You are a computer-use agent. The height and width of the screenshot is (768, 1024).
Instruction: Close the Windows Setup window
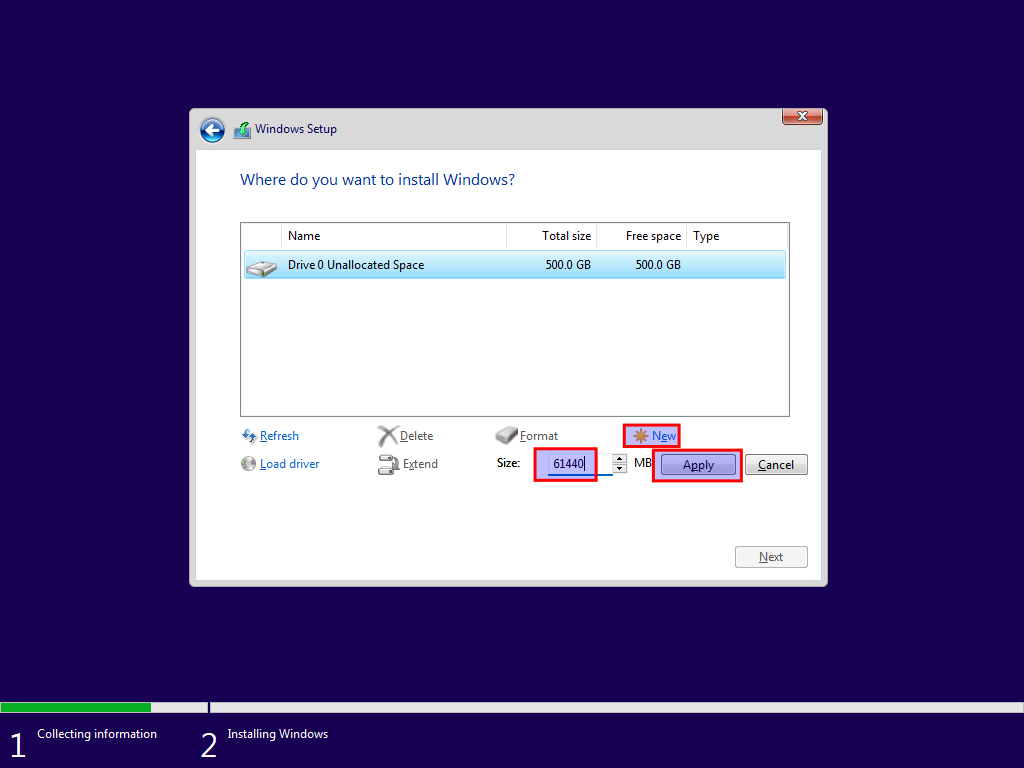point(802,116)
